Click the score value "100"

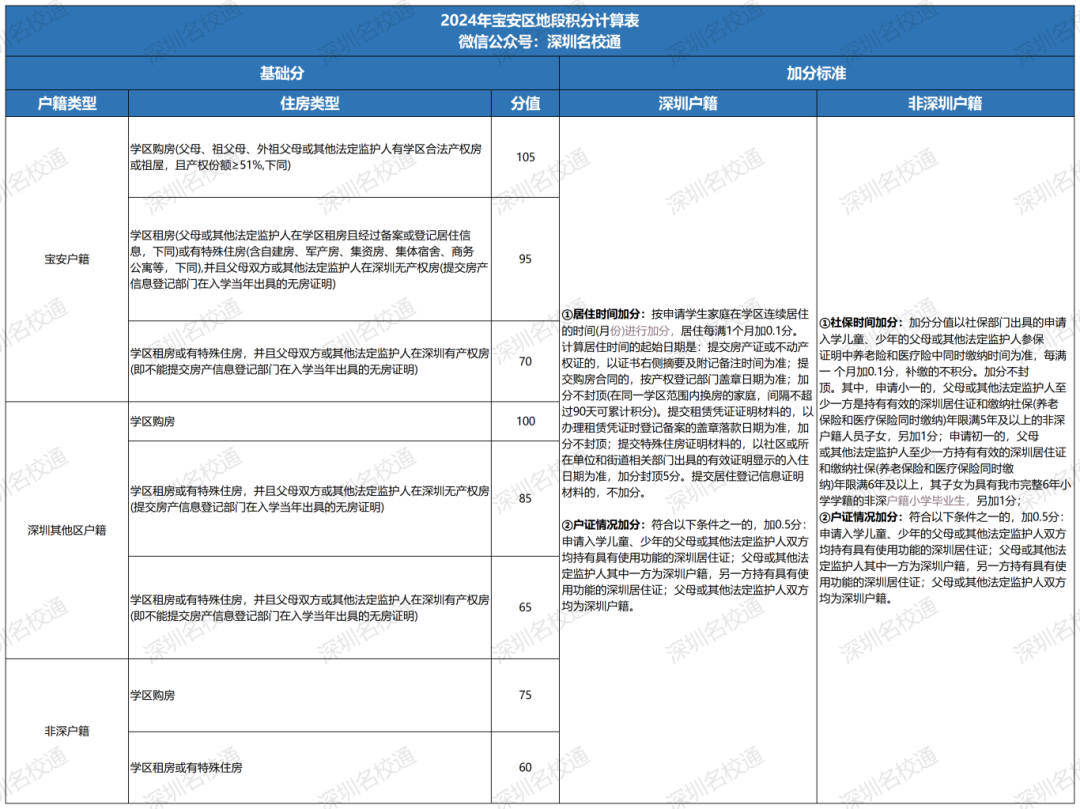(x=526, y=421)
